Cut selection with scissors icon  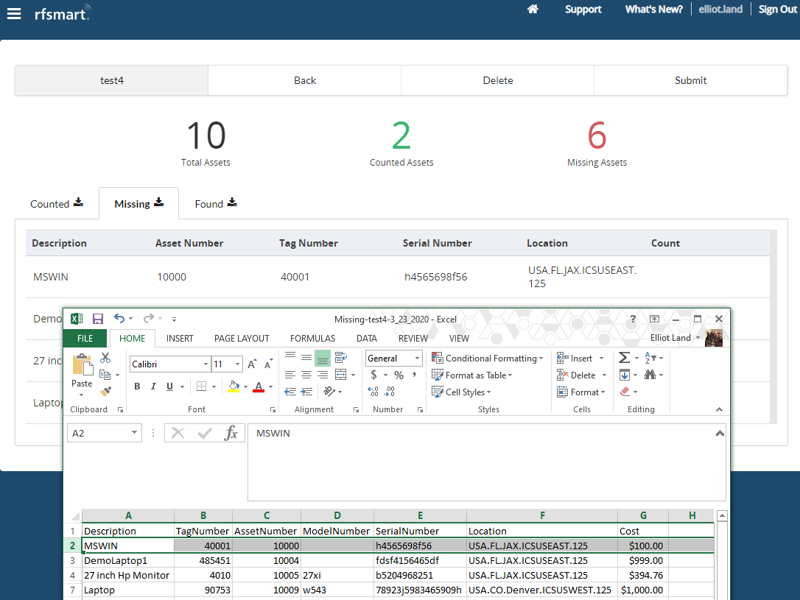(x=105, y=358)
